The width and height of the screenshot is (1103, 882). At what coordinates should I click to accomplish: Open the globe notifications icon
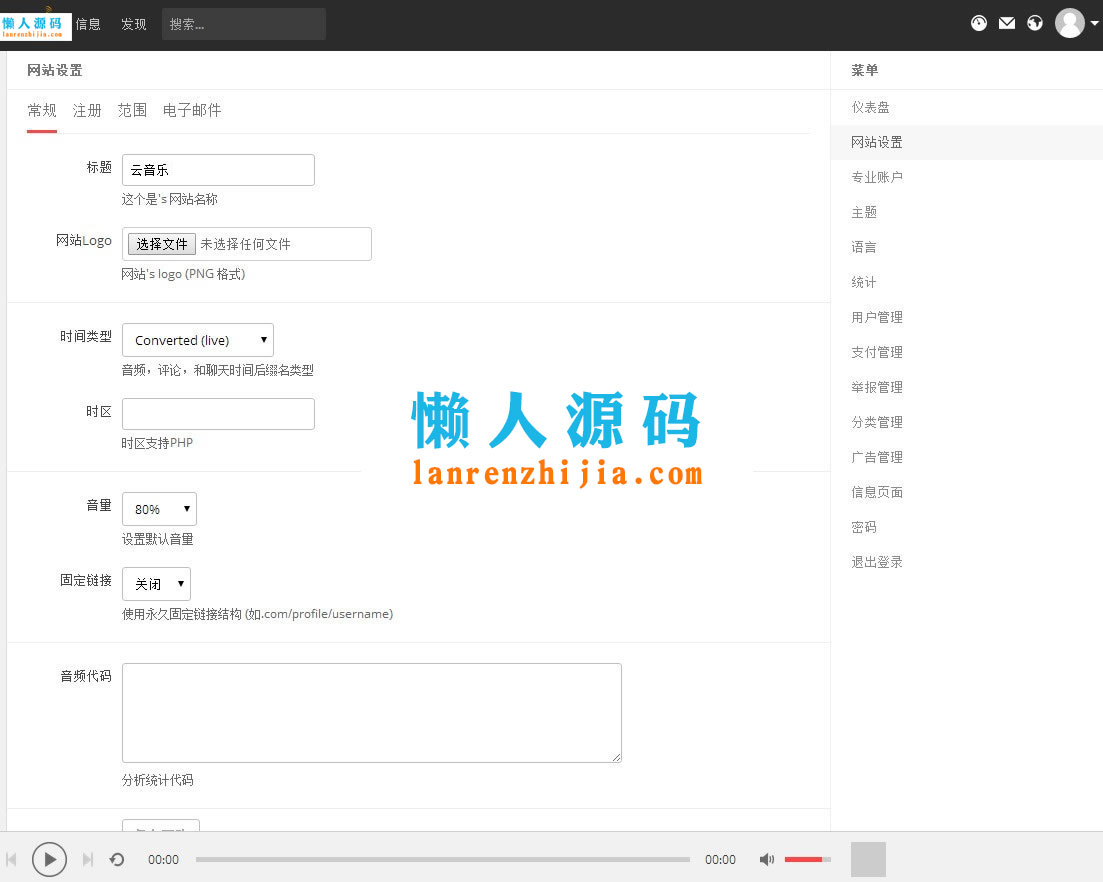[1035, 23]
